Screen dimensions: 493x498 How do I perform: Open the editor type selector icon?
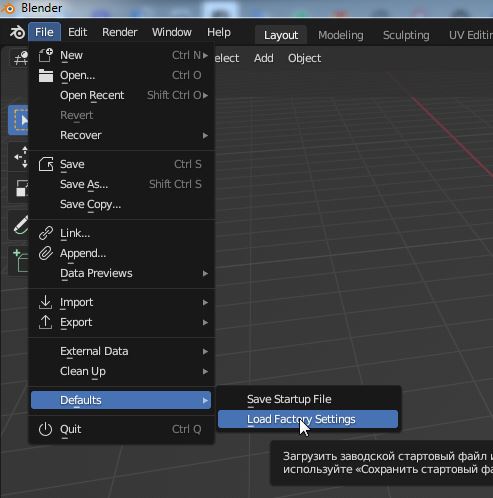[21, 58]
